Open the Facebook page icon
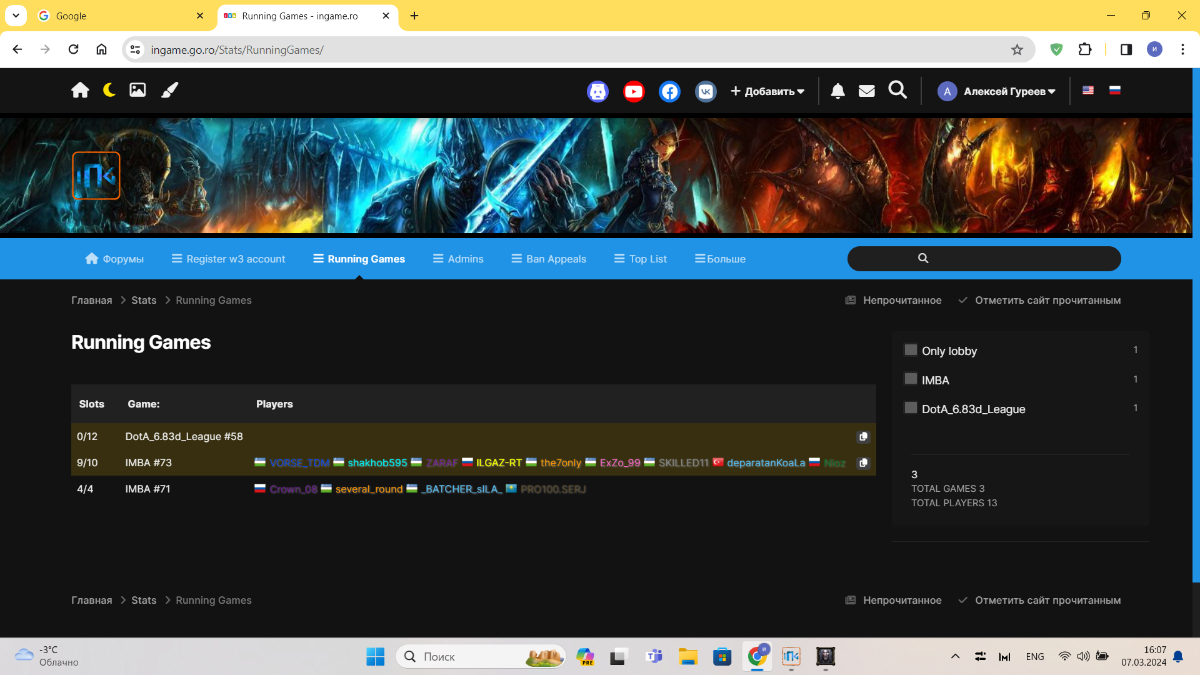 point(670,91)
